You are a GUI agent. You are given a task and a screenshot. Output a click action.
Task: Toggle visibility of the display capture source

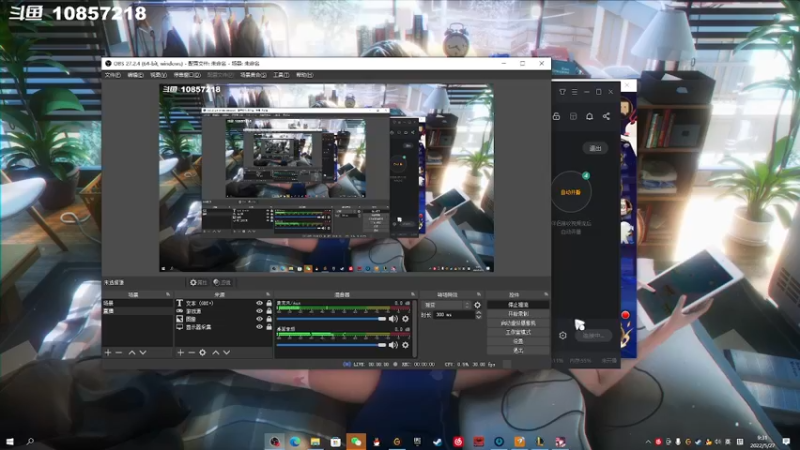pos(259,327)
